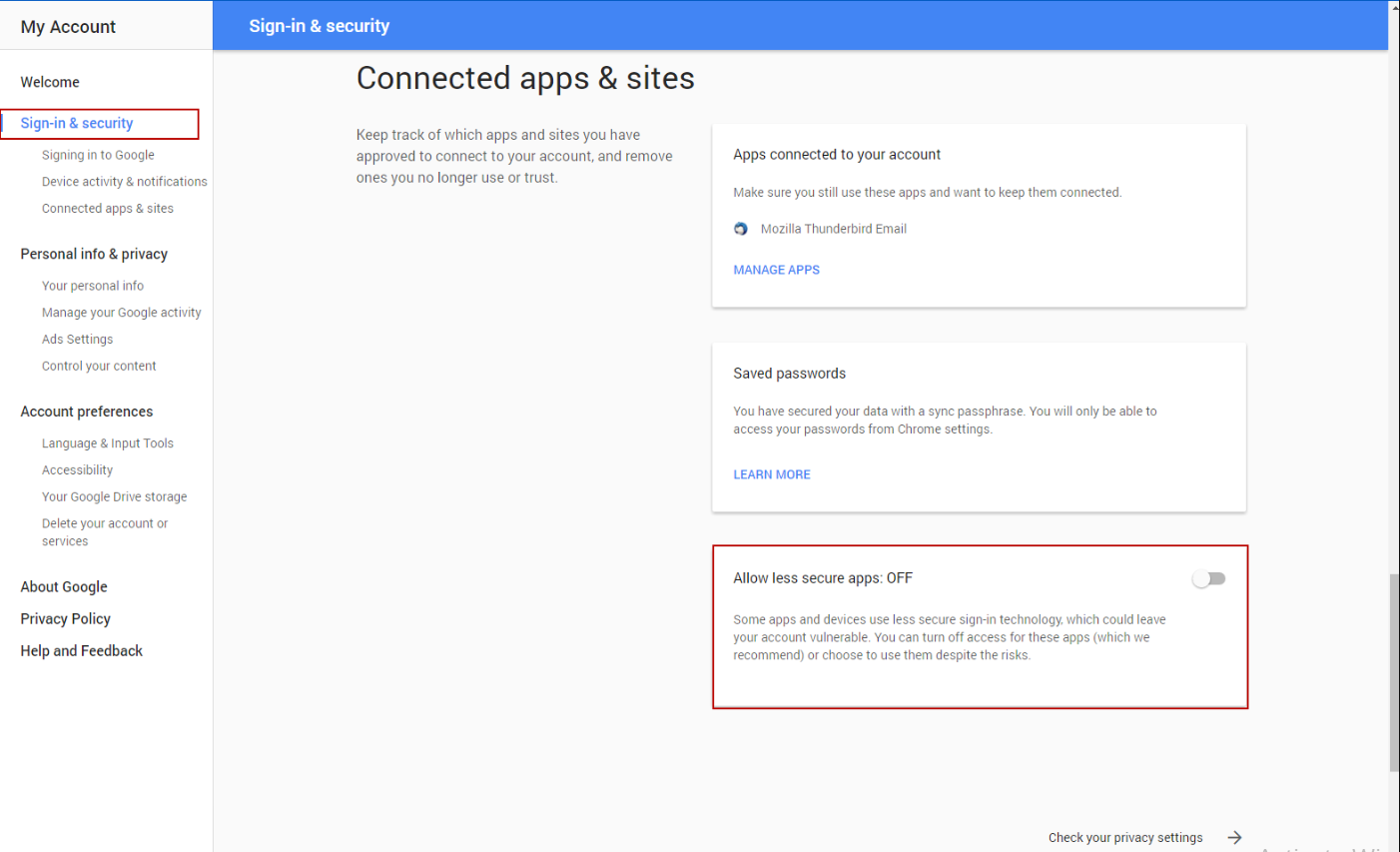Go to Signing in to Google
The image size is (1400, 852).
click(98, 155)
